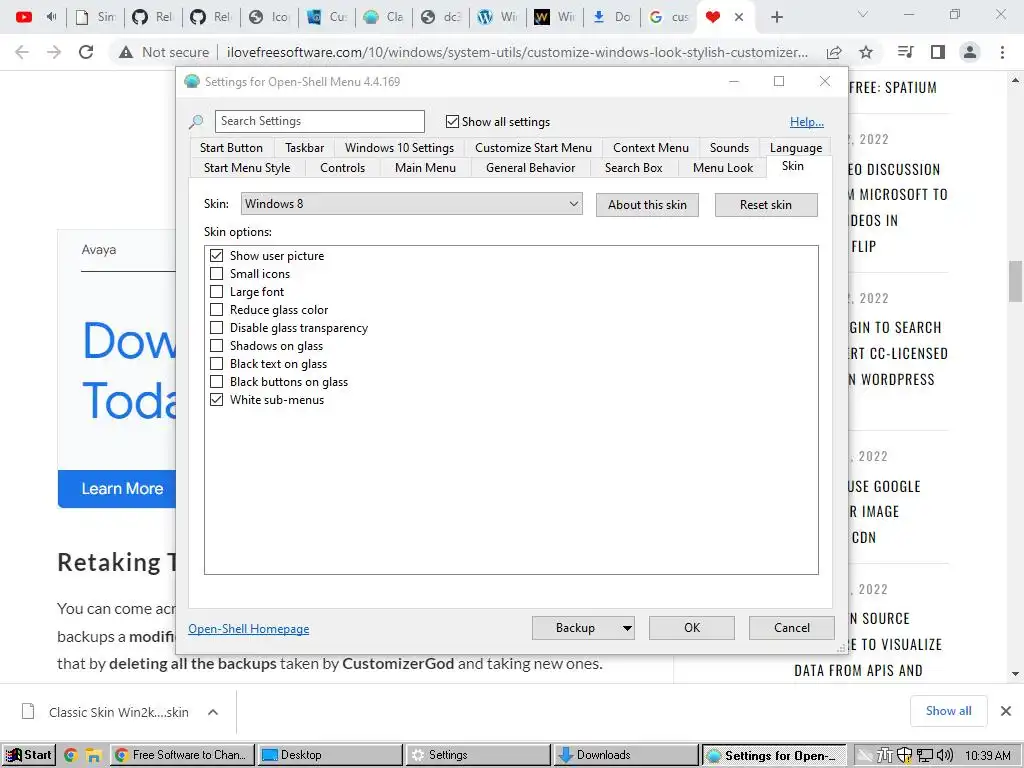Reload the page with refresh icon
This screenshot has height=768, width=1024.
click(x=86, y=52)
